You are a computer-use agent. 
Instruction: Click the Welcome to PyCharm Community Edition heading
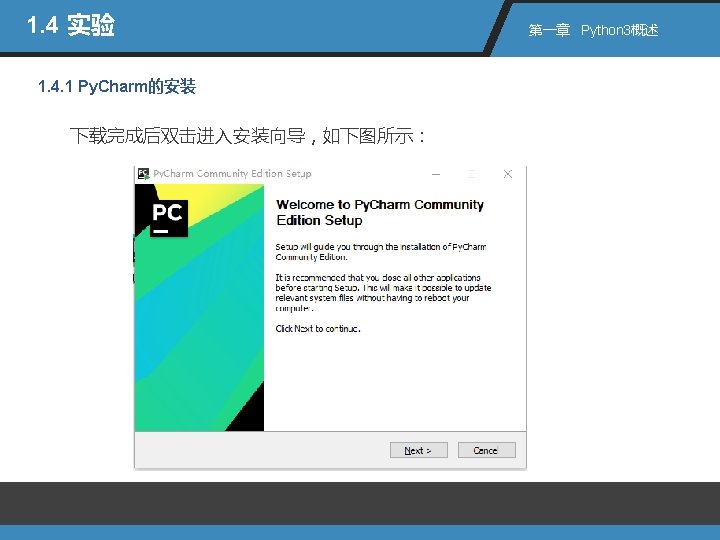380,212
